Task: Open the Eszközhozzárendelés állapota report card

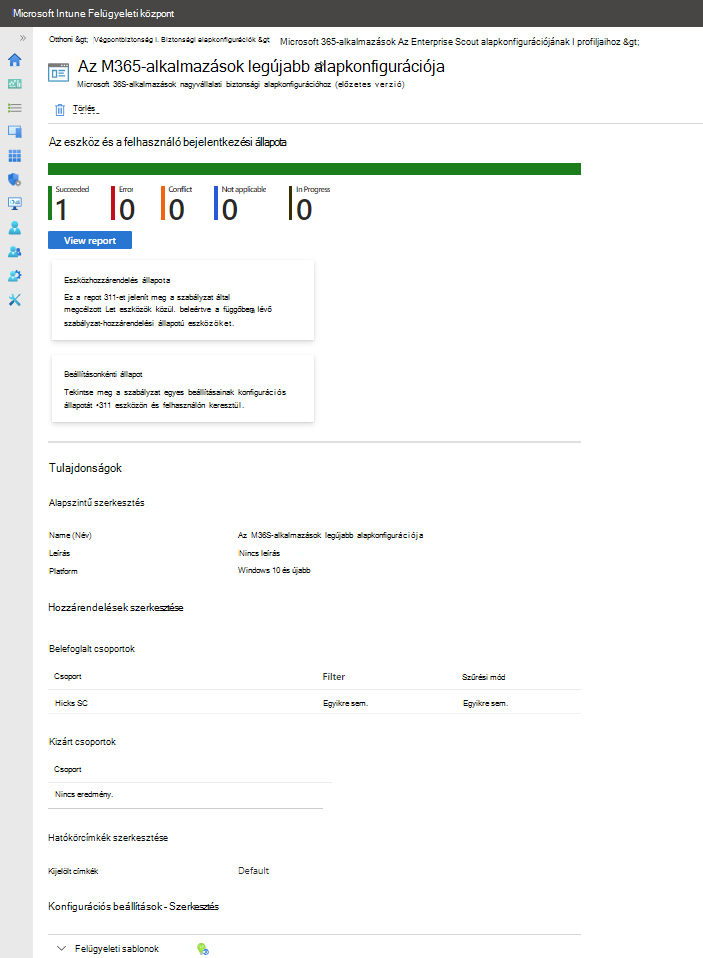Action: coord(183,300)
